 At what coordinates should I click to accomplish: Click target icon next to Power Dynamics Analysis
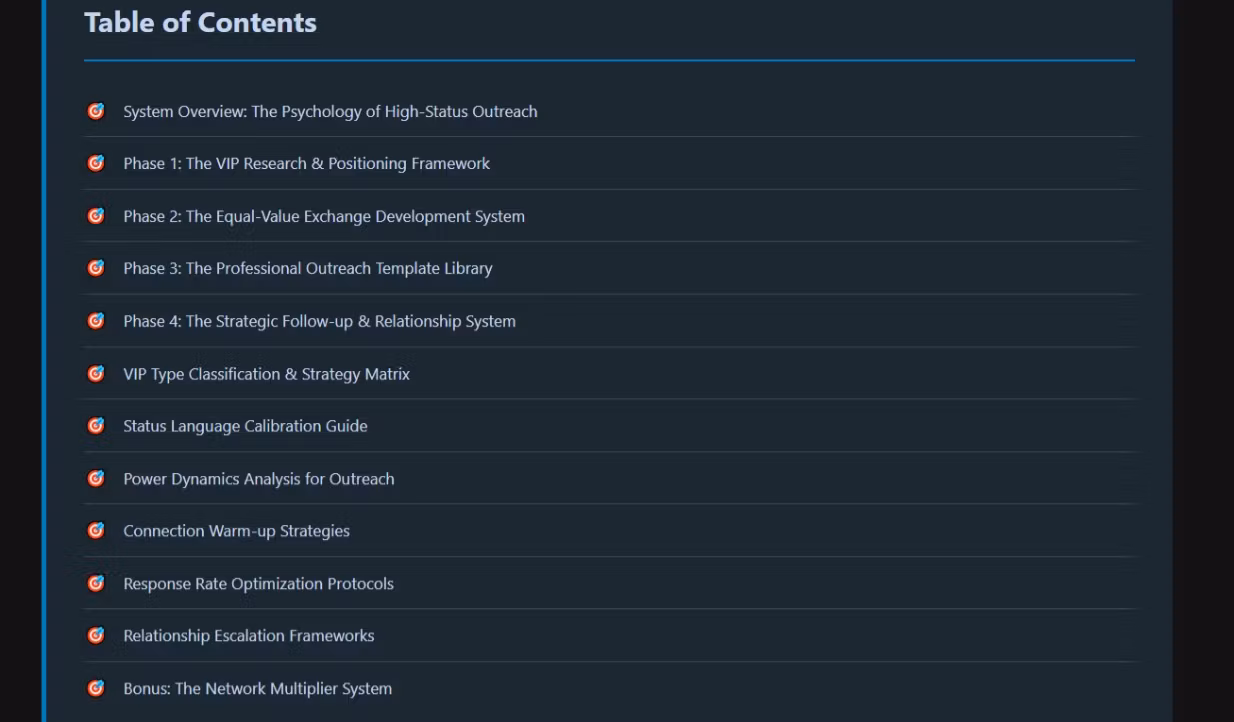pyautogui.click(x=96, y=479)
